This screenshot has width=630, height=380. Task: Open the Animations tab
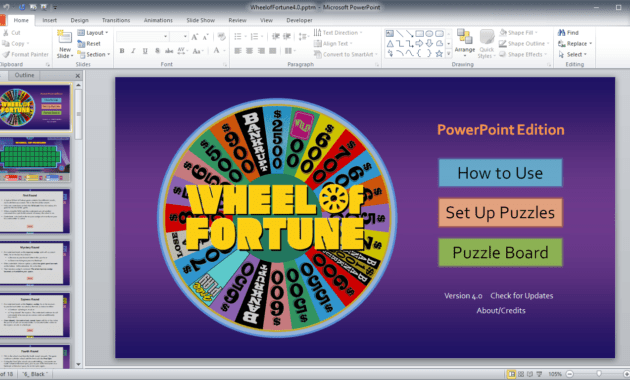[x=158, y=20]
